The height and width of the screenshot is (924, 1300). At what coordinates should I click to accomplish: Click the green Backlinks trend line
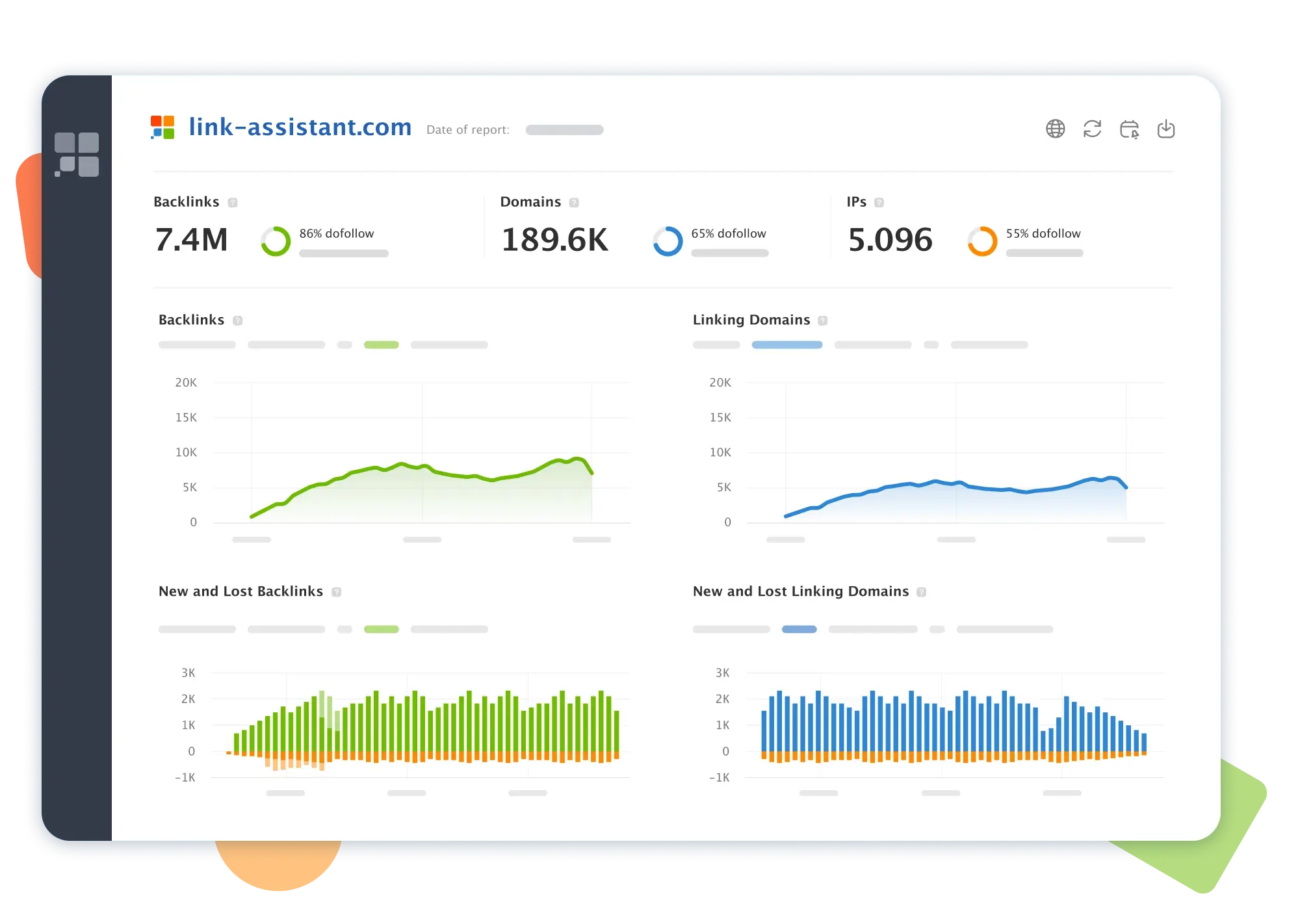[421, 467]
